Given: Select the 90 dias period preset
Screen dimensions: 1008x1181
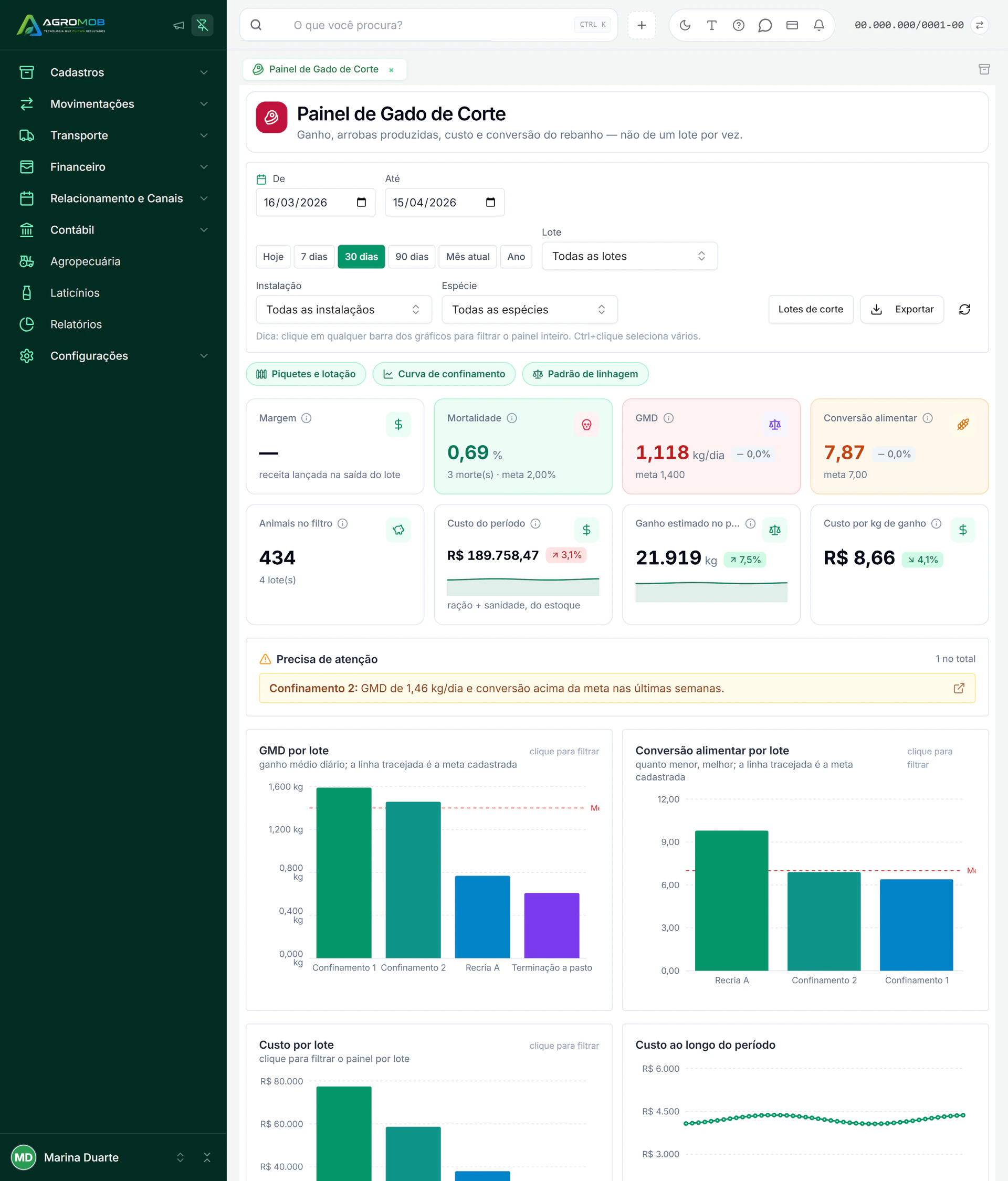Looking at the screenshot, I should tap(412, 257).
